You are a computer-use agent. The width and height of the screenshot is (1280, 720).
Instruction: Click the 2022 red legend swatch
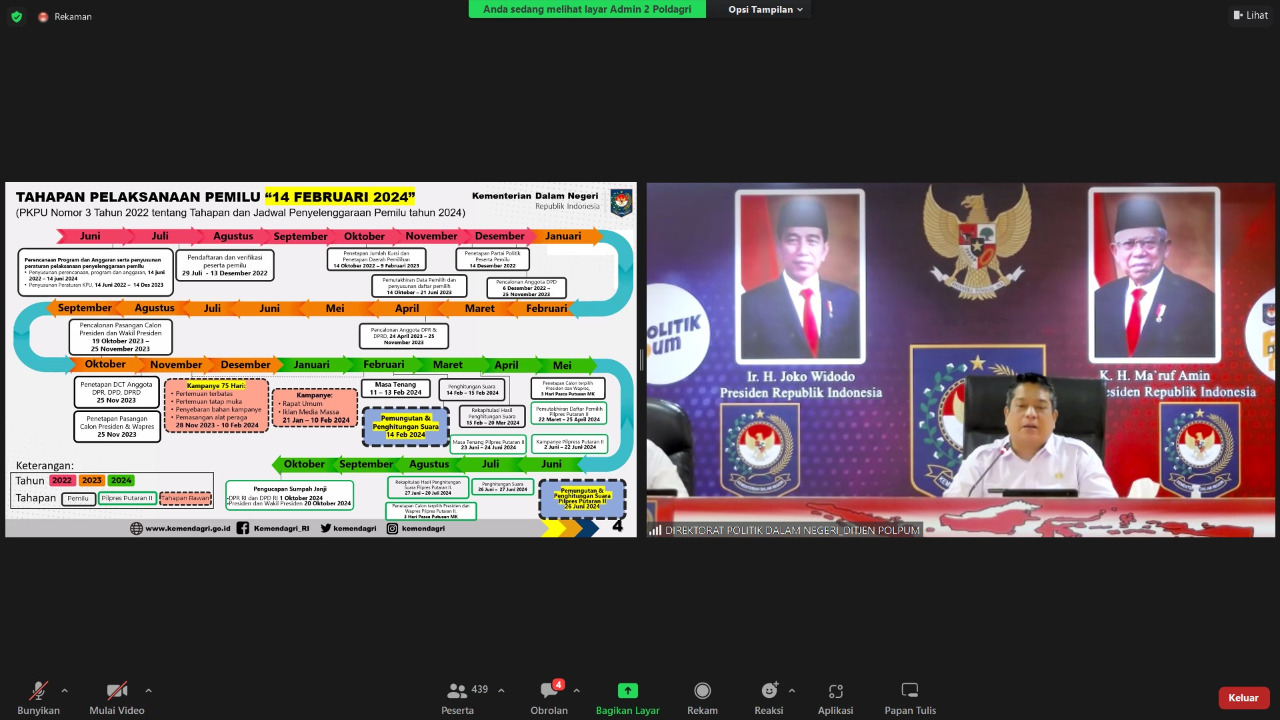[62, 481]
